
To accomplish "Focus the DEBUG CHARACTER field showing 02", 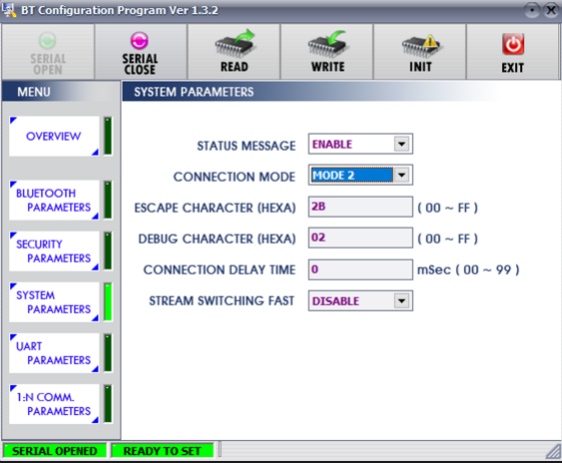I will click(x=360, y=238).
